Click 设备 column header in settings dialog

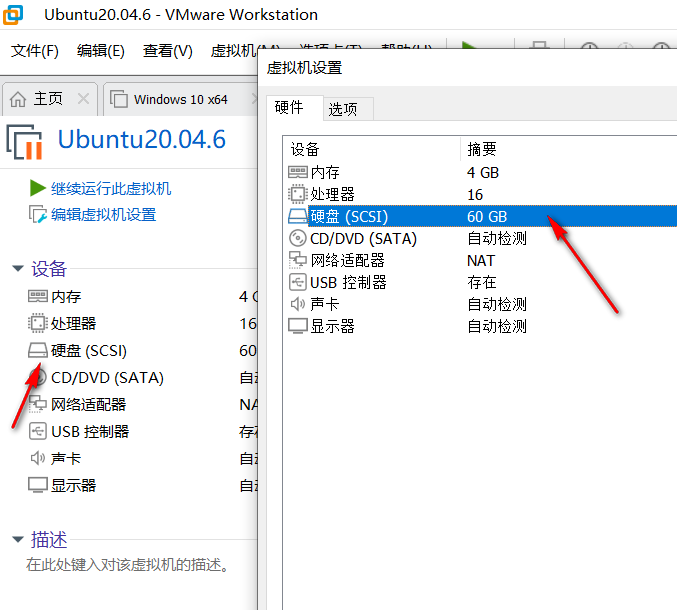click(x=305, y=149)
